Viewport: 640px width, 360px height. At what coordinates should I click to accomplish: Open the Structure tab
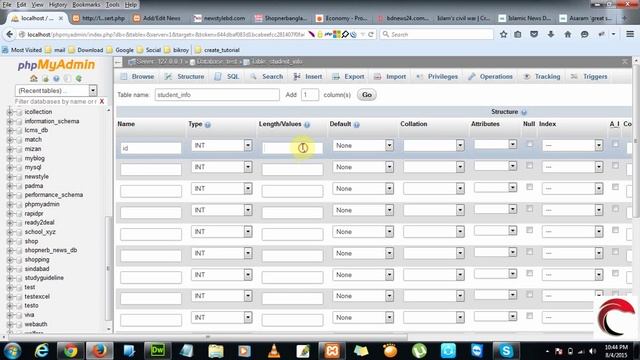(184, 77)
